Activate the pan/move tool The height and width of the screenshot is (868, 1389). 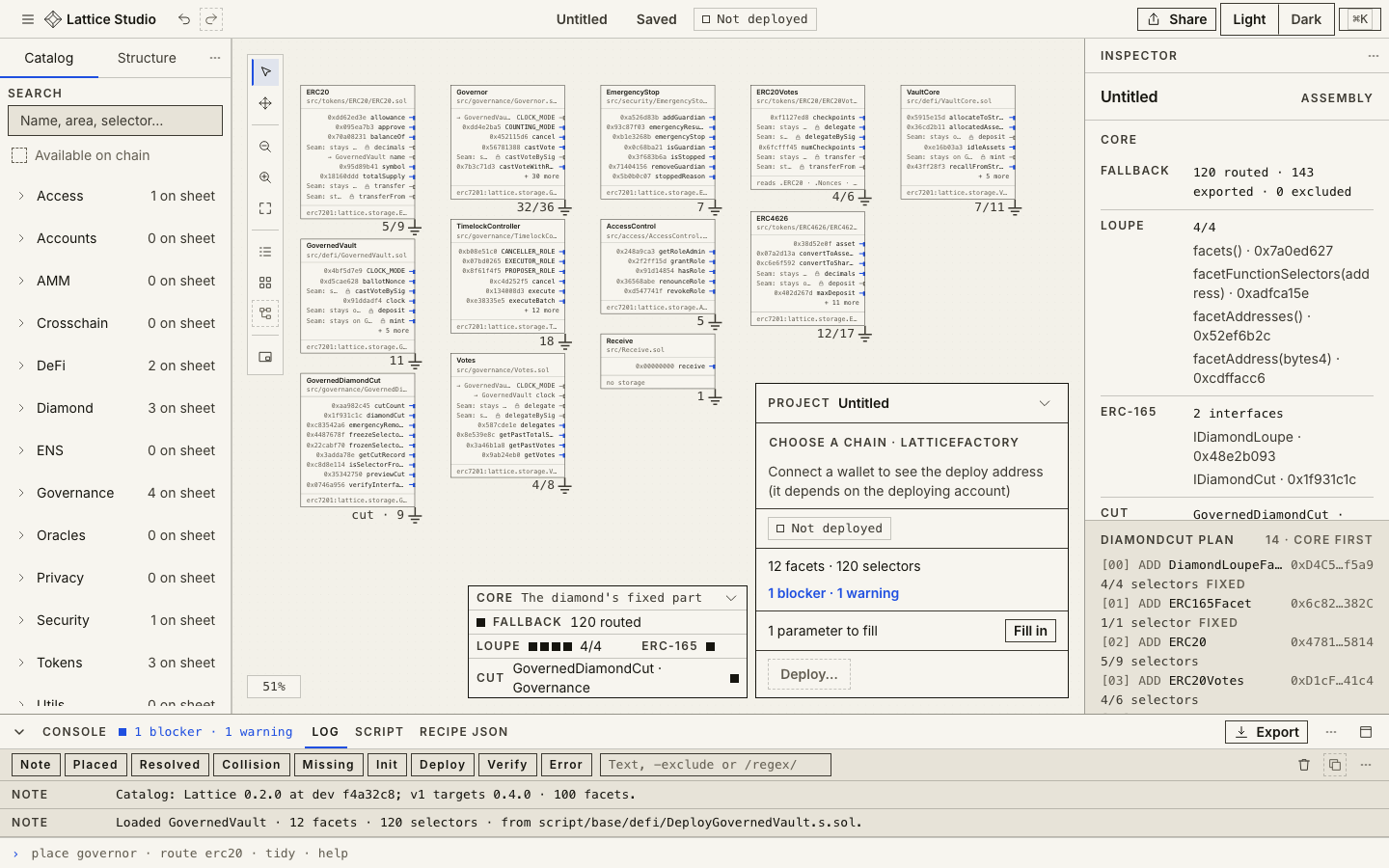coord(265,103)
